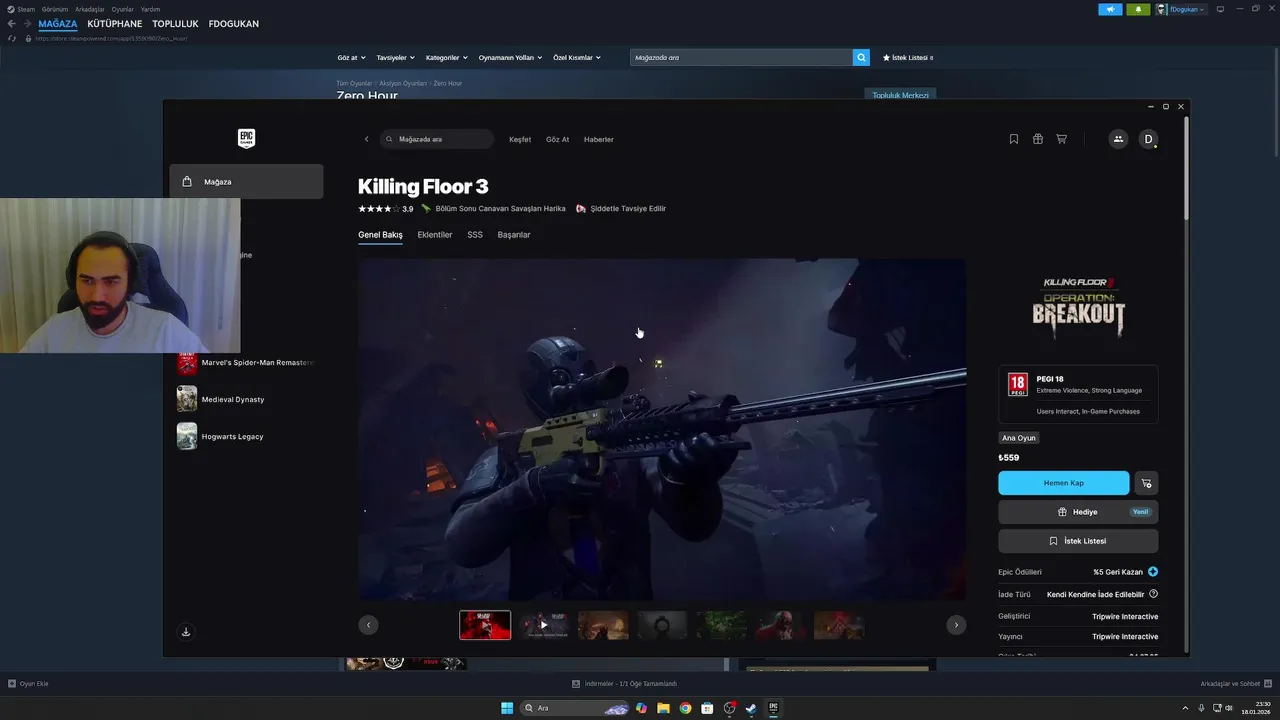This screenshot has height=720, width=1280.
Task: Go to TOPLULUK in Steam
Action: (175, 23)
